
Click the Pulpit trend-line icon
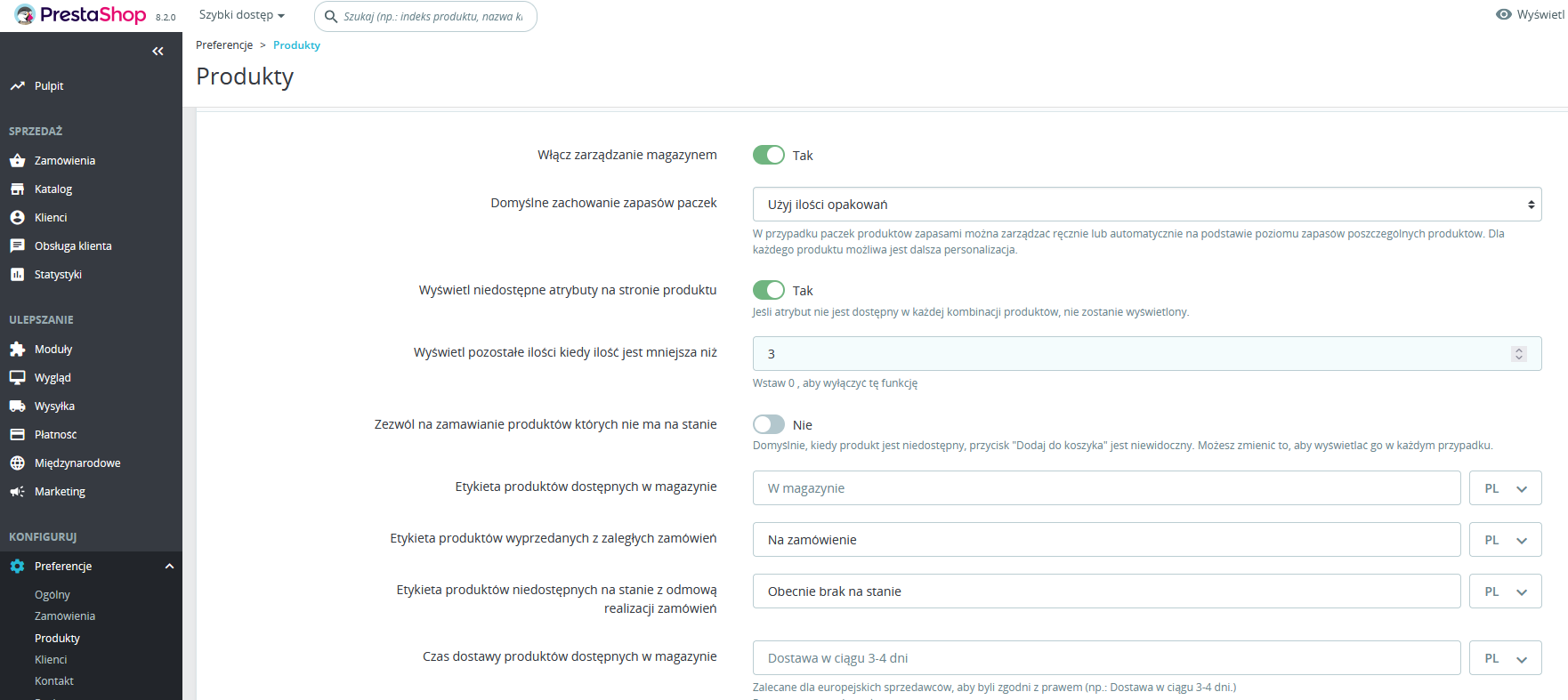click(x=17, y=86)
